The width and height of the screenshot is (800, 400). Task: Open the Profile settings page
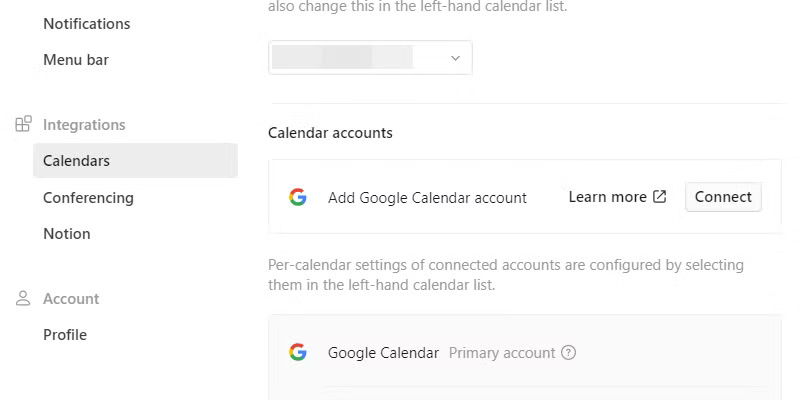(65, 335)
